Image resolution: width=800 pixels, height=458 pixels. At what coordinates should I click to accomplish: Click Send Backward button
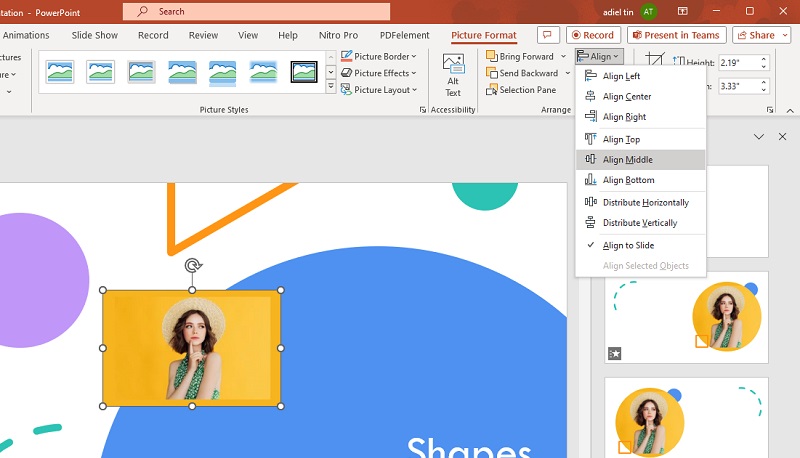(x=522, y=73)
